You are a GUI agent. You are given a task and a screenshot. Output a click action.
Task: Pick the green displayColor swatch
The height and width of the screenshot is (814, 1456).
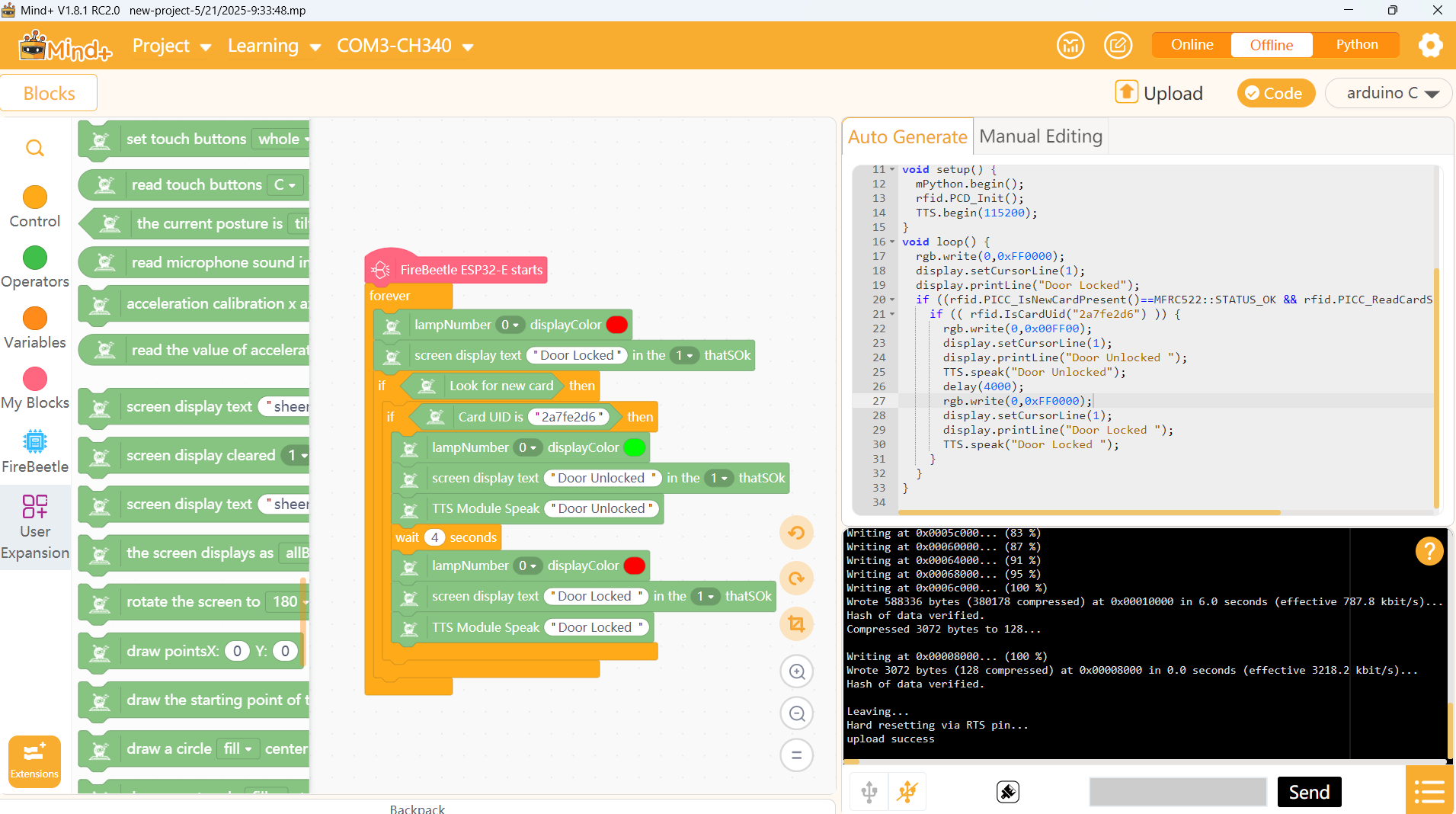tap(634, 447)
